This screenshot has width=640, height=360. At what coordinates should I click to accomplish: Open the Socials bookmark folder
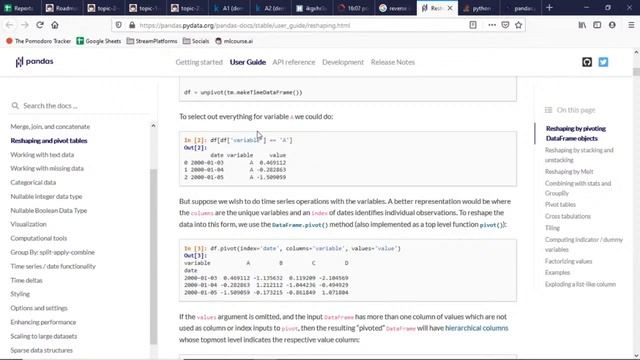tap(196, 41)
